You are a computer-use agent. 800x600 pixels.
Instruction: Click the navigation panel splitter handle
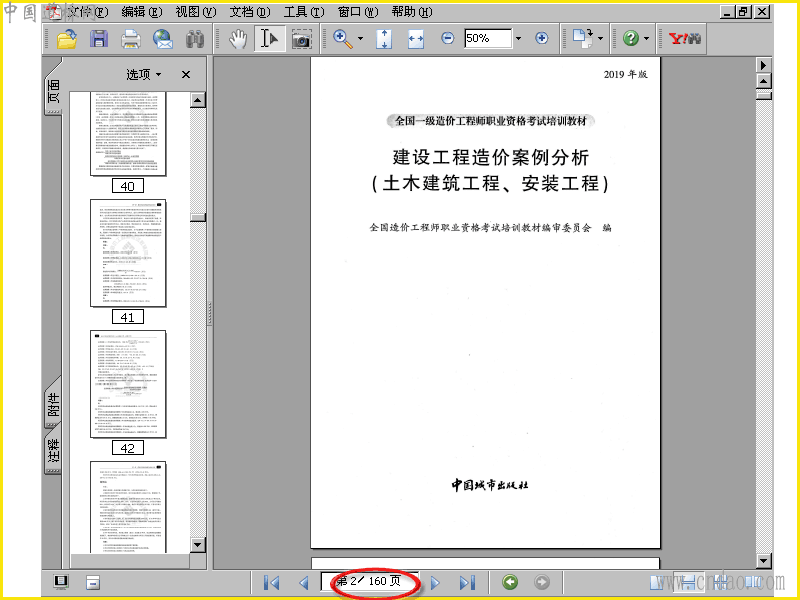coord(209,313)
